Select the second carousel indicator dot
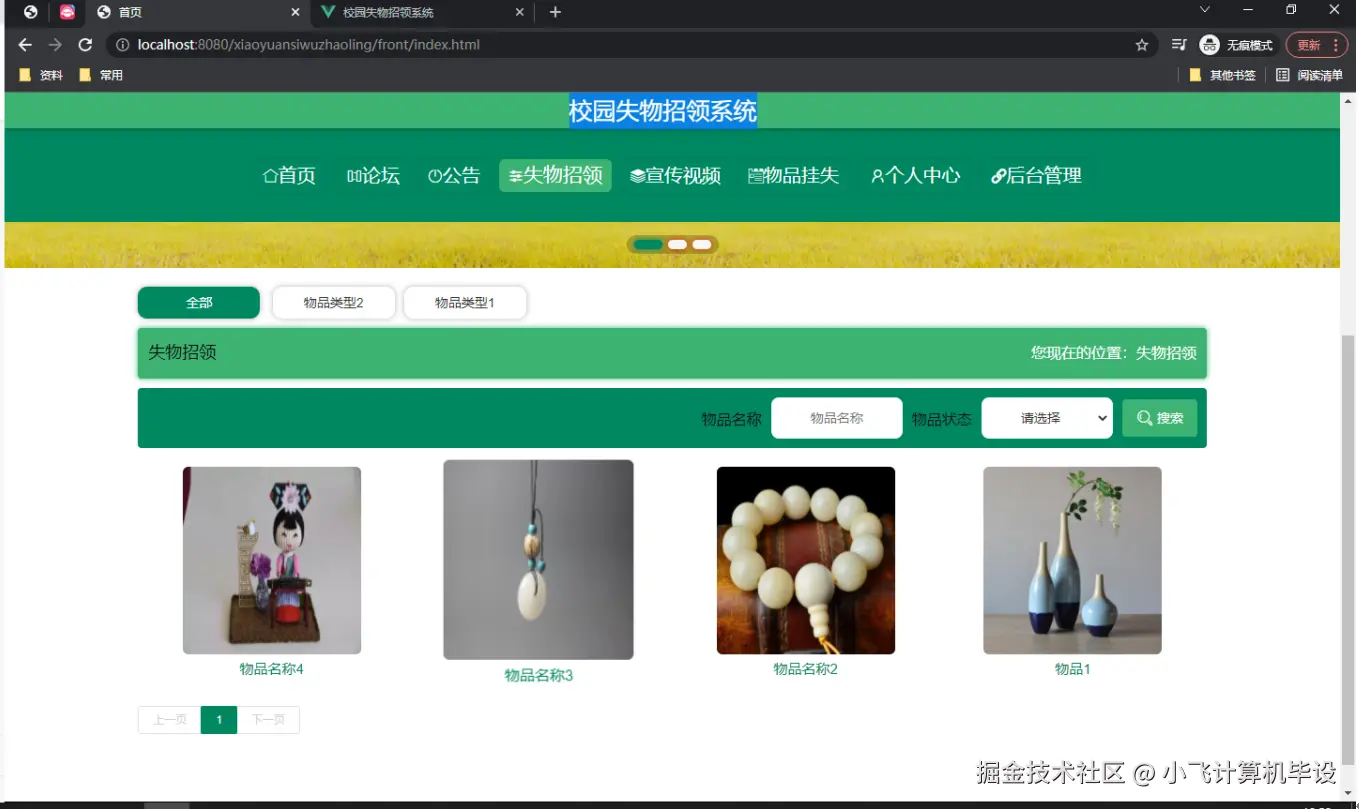This screenshot has width=1359, height=809. [676, 243]
